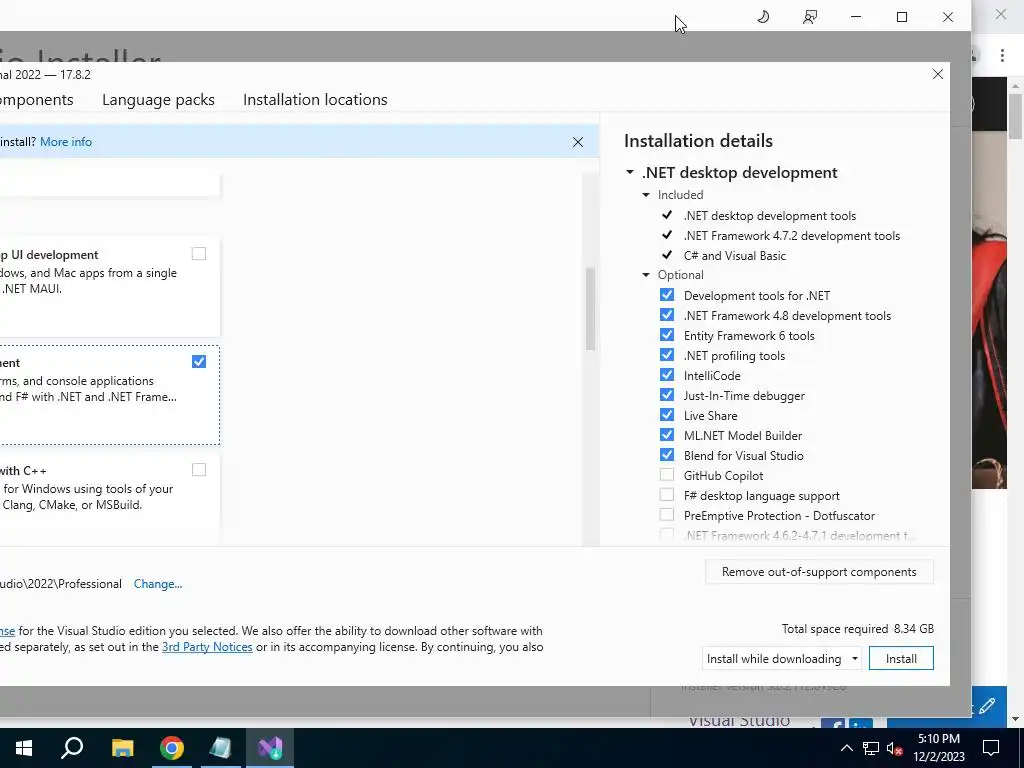Select .NET desktop development tools item
This screenshot has height=768, width=1024.
769,216
